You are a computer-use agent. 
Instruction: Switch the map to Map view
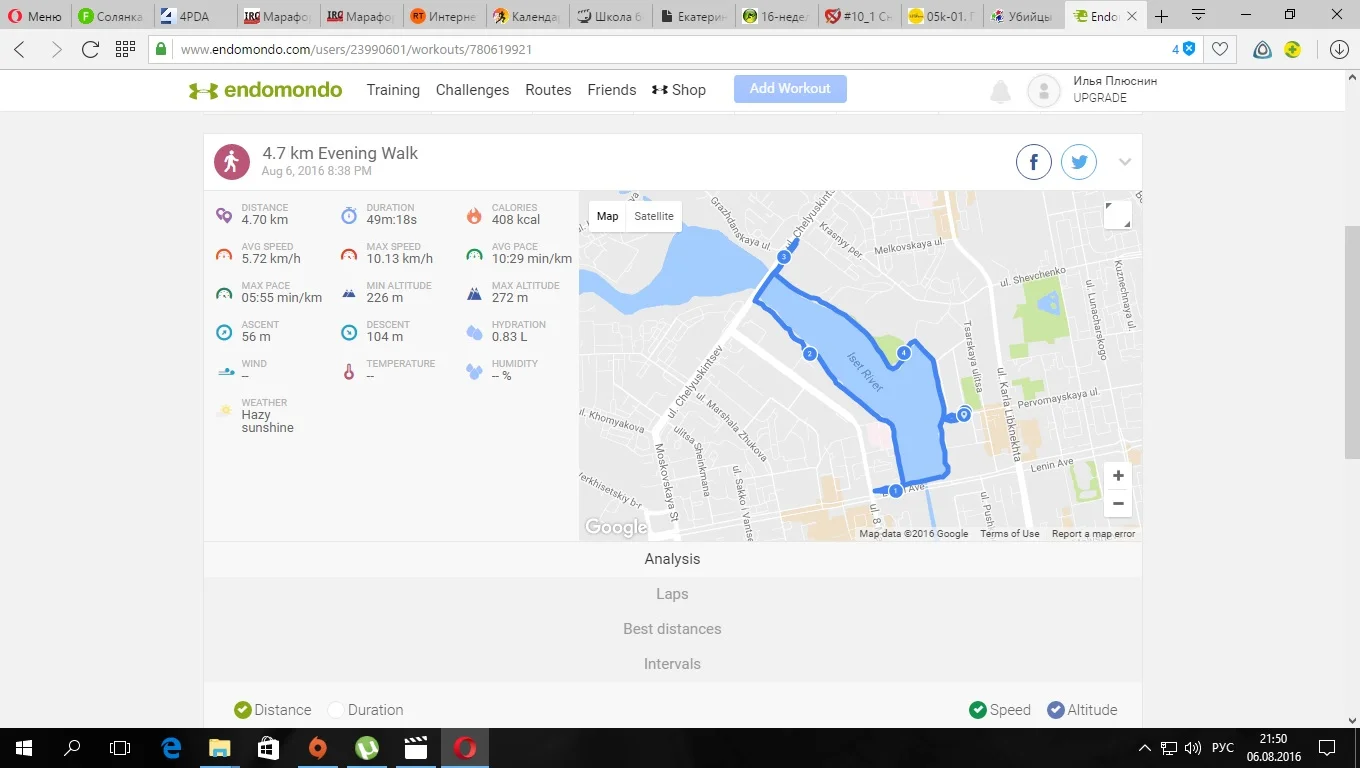click(x=607, y=216)
